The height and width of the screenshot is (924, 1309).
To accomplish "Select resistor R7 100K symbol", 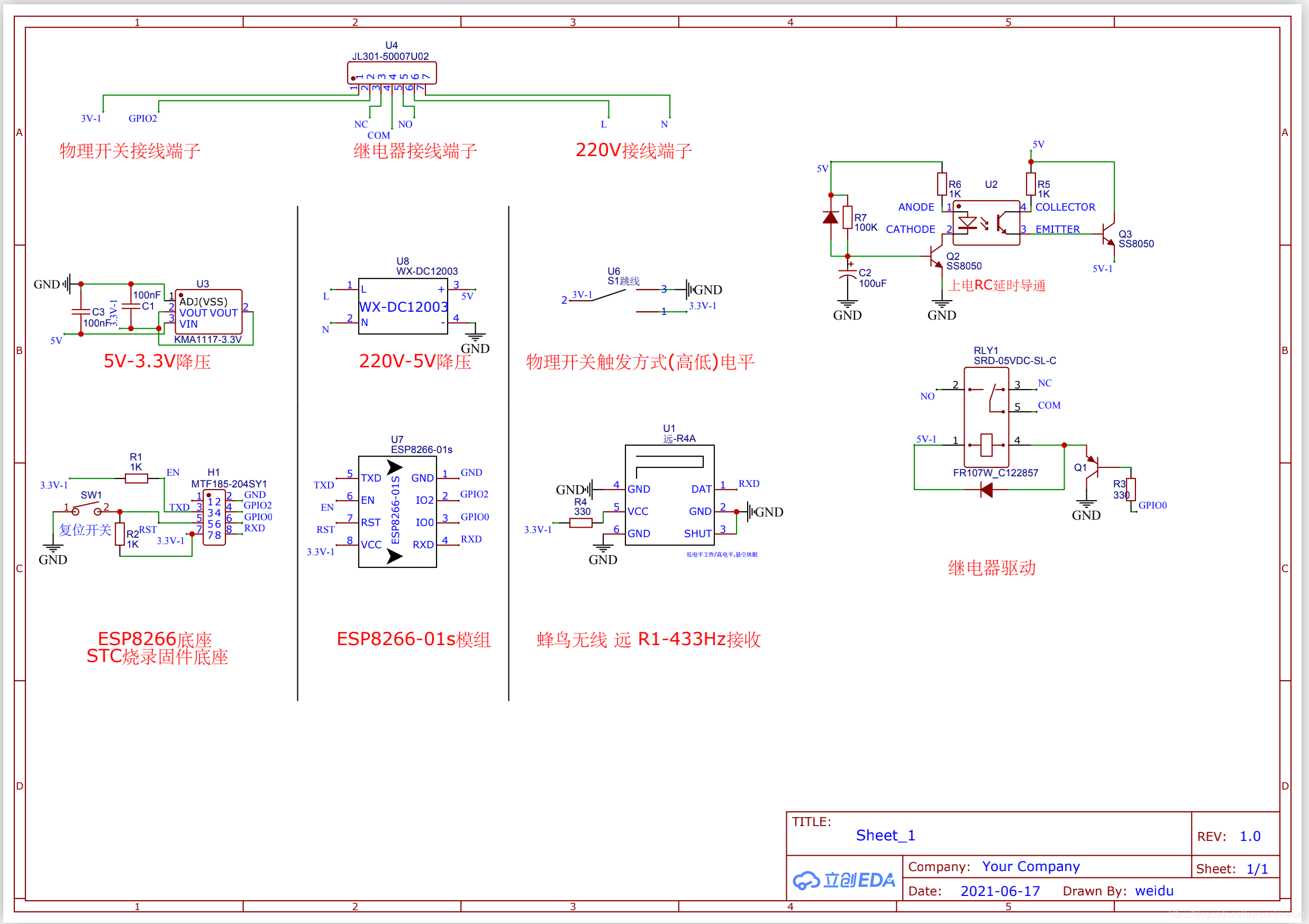I will (x=848, y=218).
